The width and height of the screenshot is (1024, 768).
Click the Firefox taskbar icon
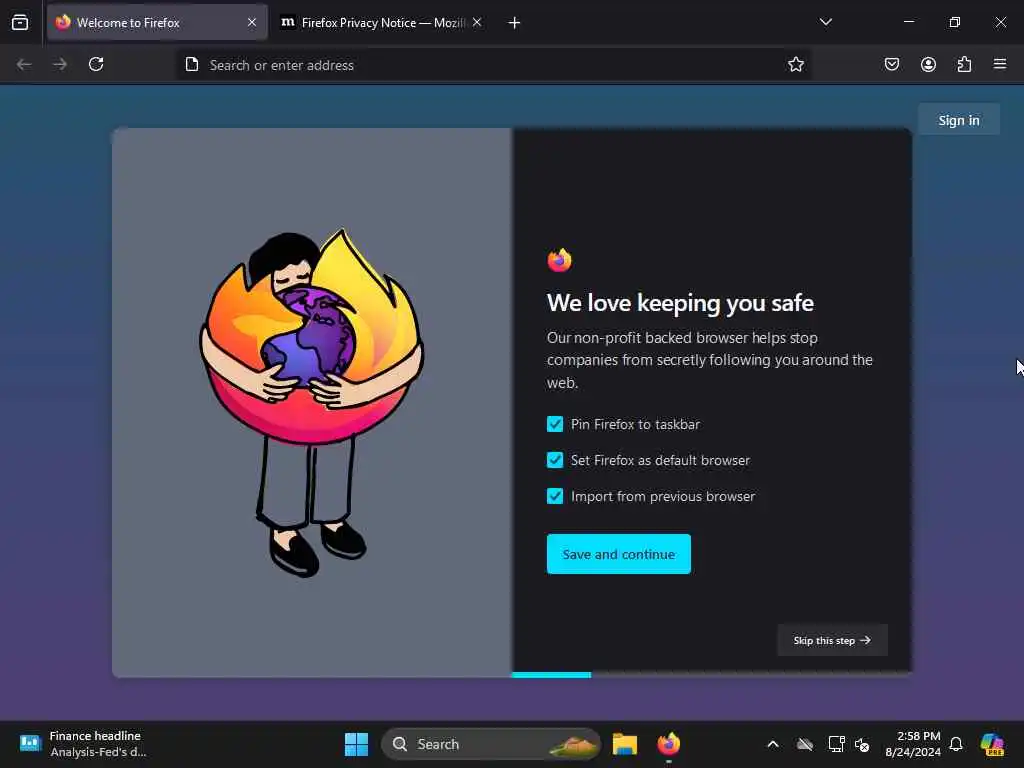668,744
